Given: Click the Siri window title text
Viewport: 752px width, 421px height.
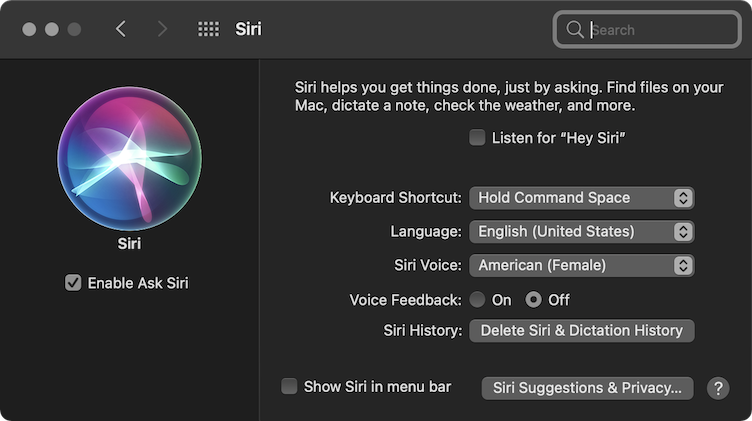Looking at the screenshot, I should tap(248, 29).
